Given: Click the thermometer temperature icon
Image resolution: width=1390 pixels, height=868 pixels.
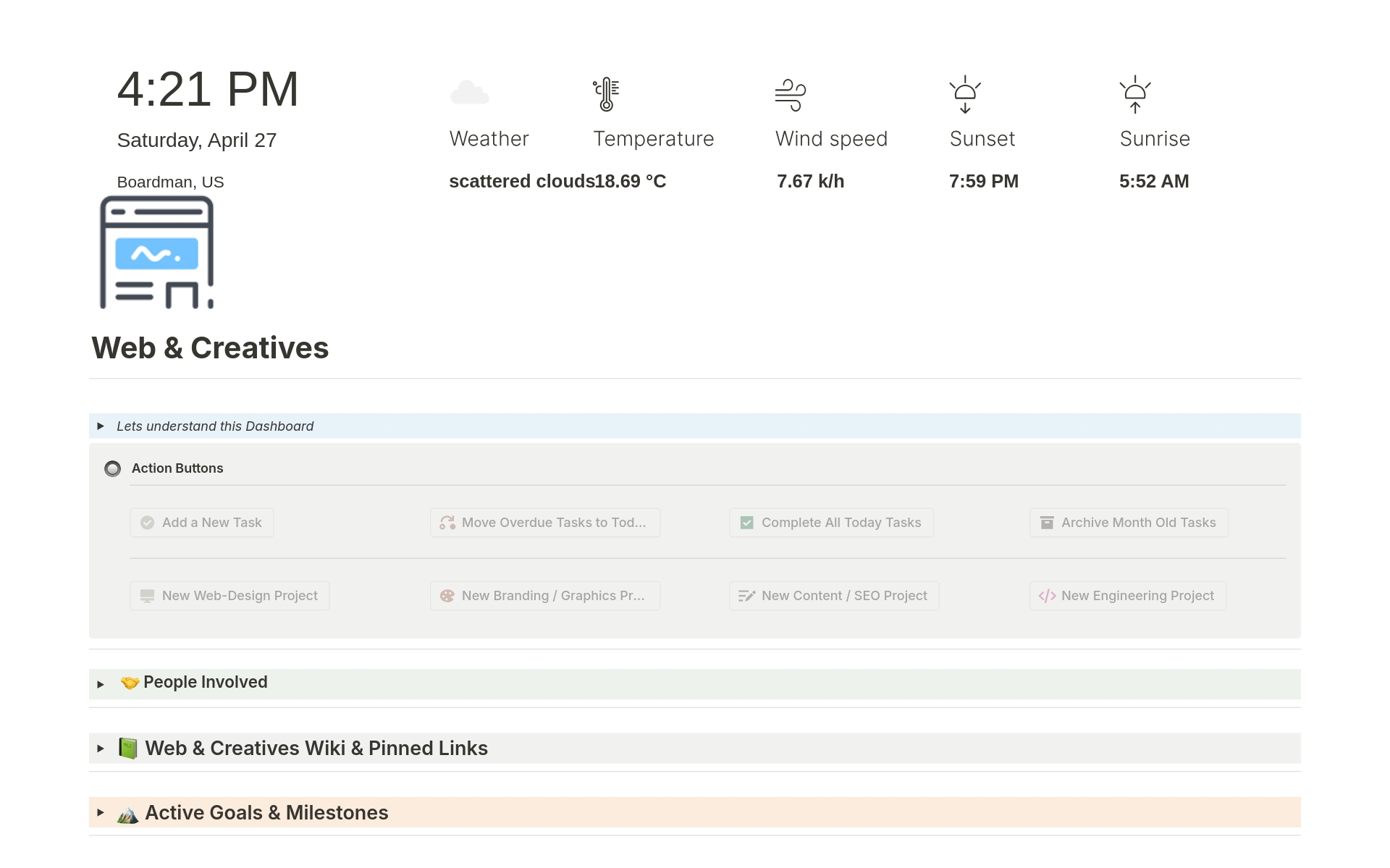Looking at the screenshot, I should 606,94.
